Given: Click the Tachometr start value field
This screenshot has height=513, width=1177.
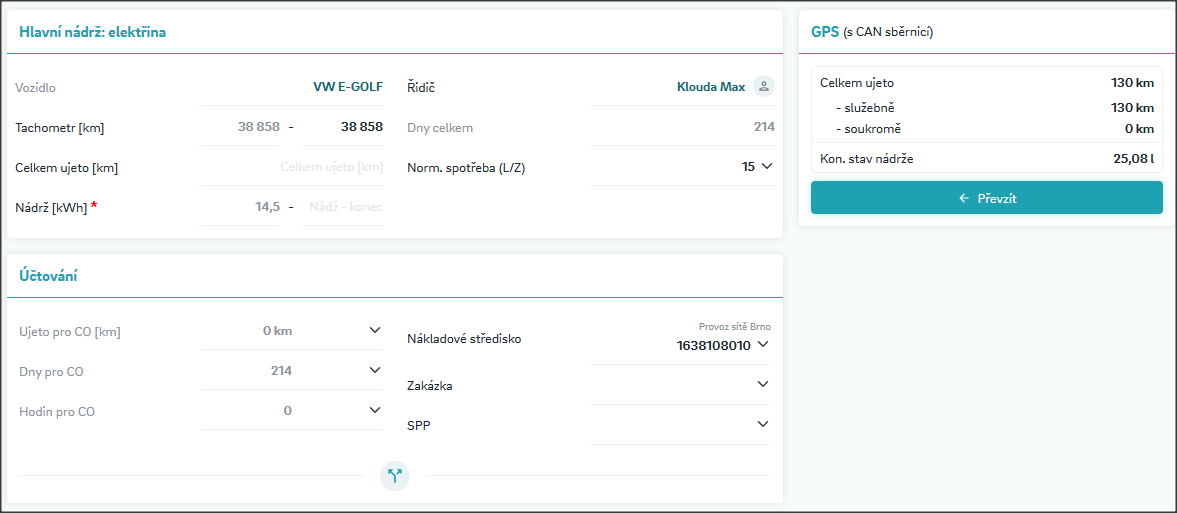Looking at the screenshot, I should (x=241, y=127).
